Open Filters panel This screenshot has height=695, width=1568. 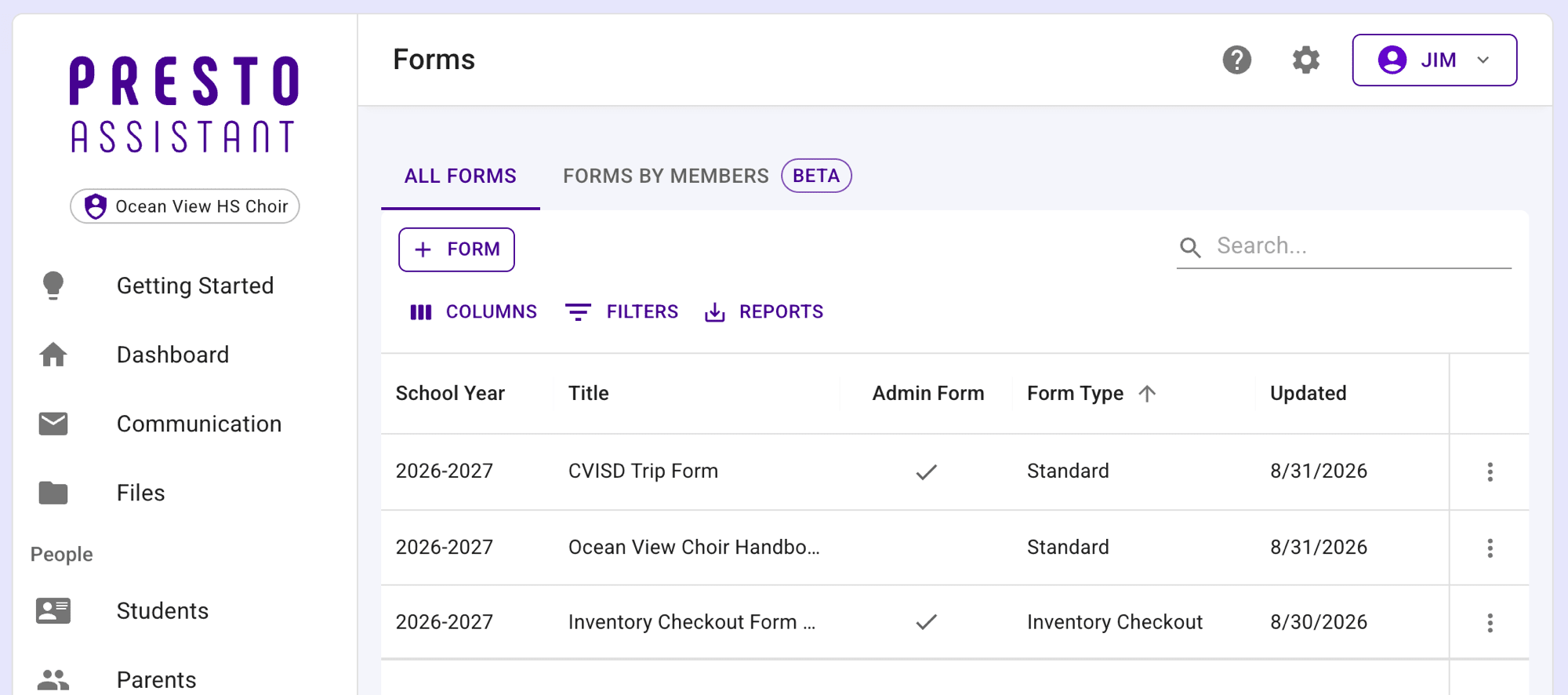pyautogui.click(x=622, y=312)
